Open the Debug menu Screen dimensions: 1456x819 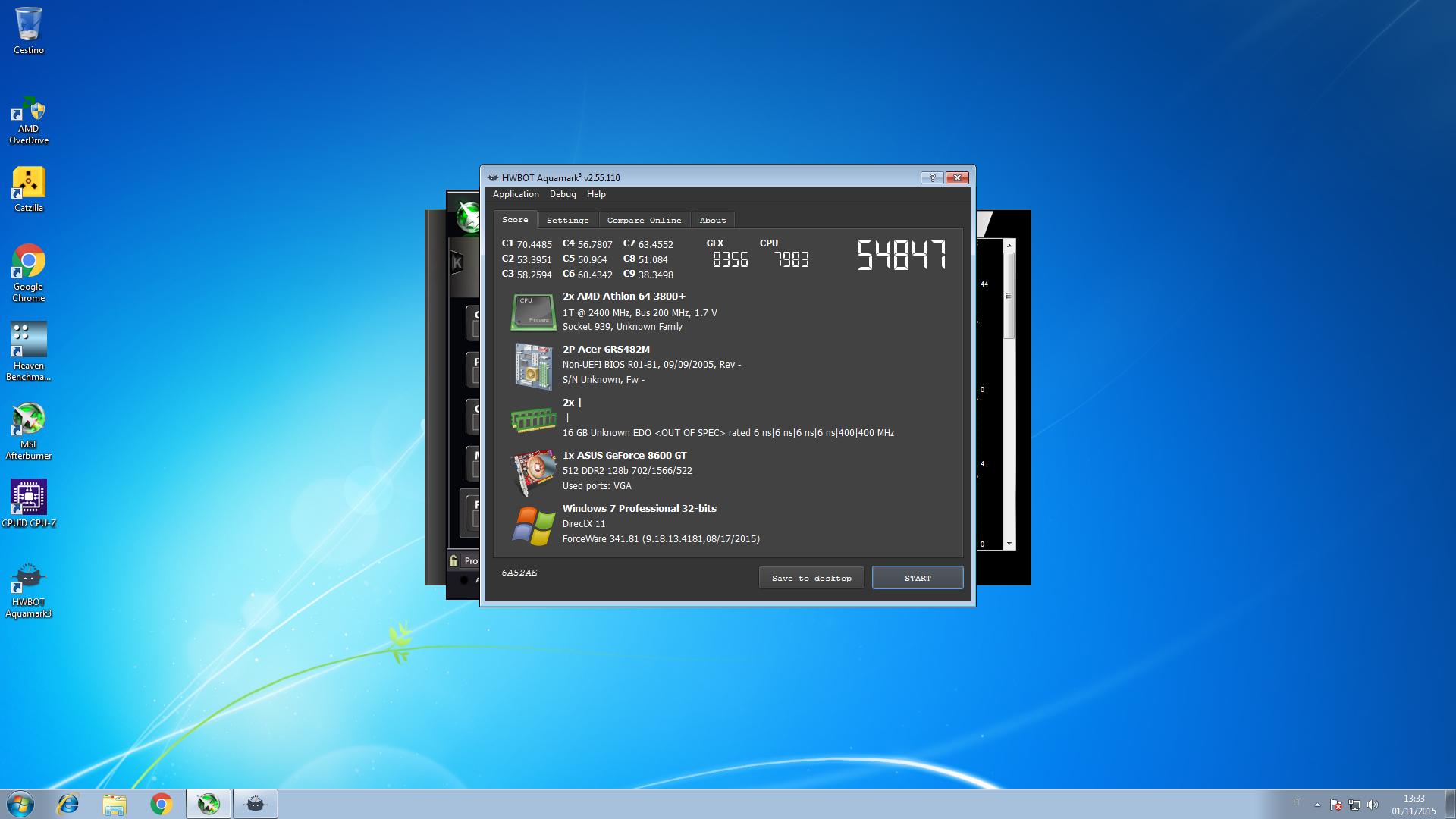(x=563, y=194)
